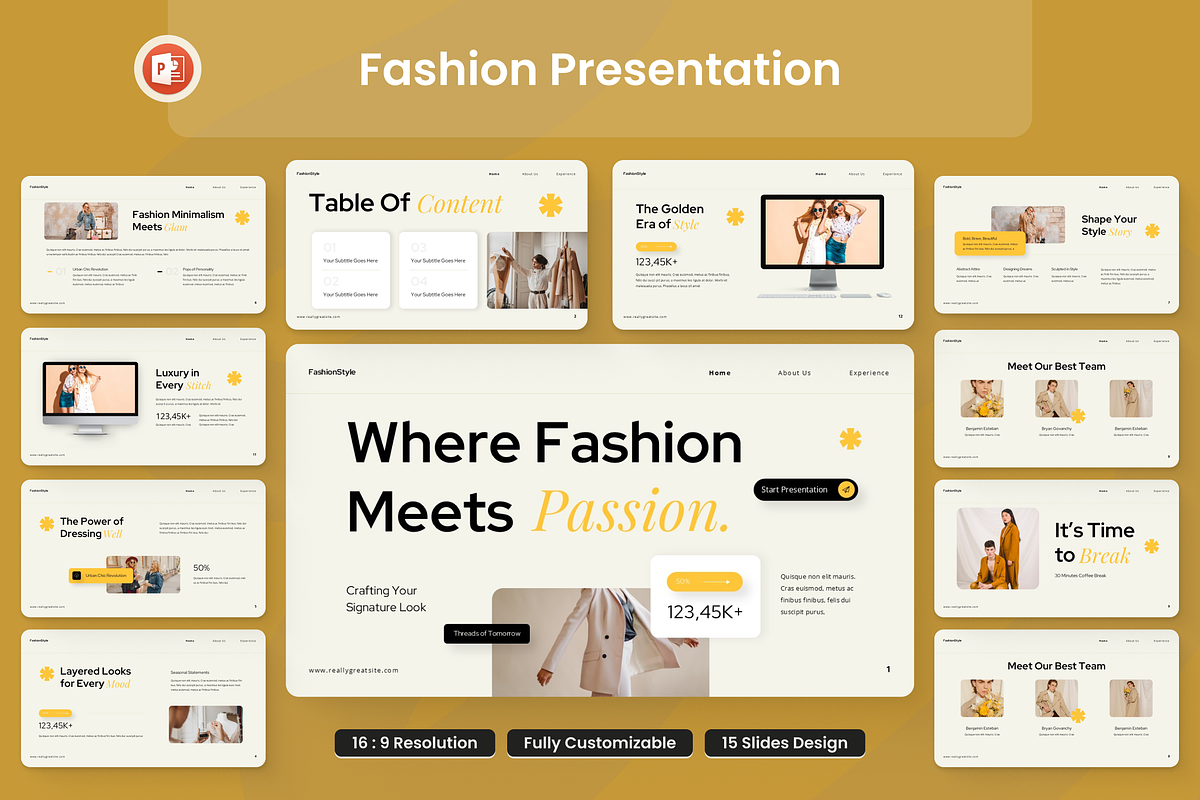
Task: Click the asterisk icon on Golden Era slide
Action: pyautogui.click(x=735, y=216)
